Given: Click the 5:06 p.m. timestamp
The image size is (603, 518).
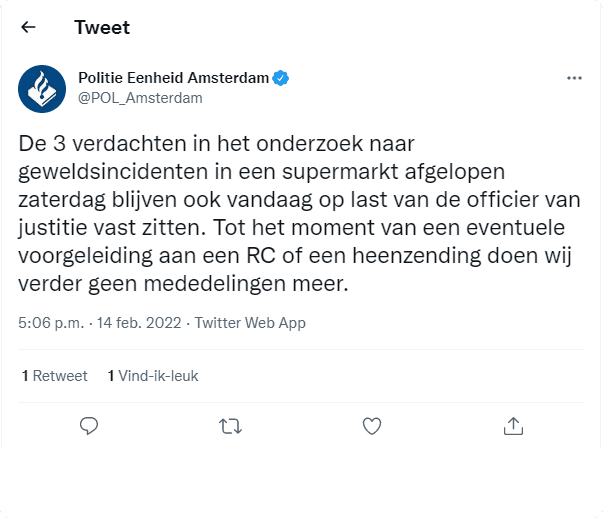Looking at the screenshot, I should [50, 323].
